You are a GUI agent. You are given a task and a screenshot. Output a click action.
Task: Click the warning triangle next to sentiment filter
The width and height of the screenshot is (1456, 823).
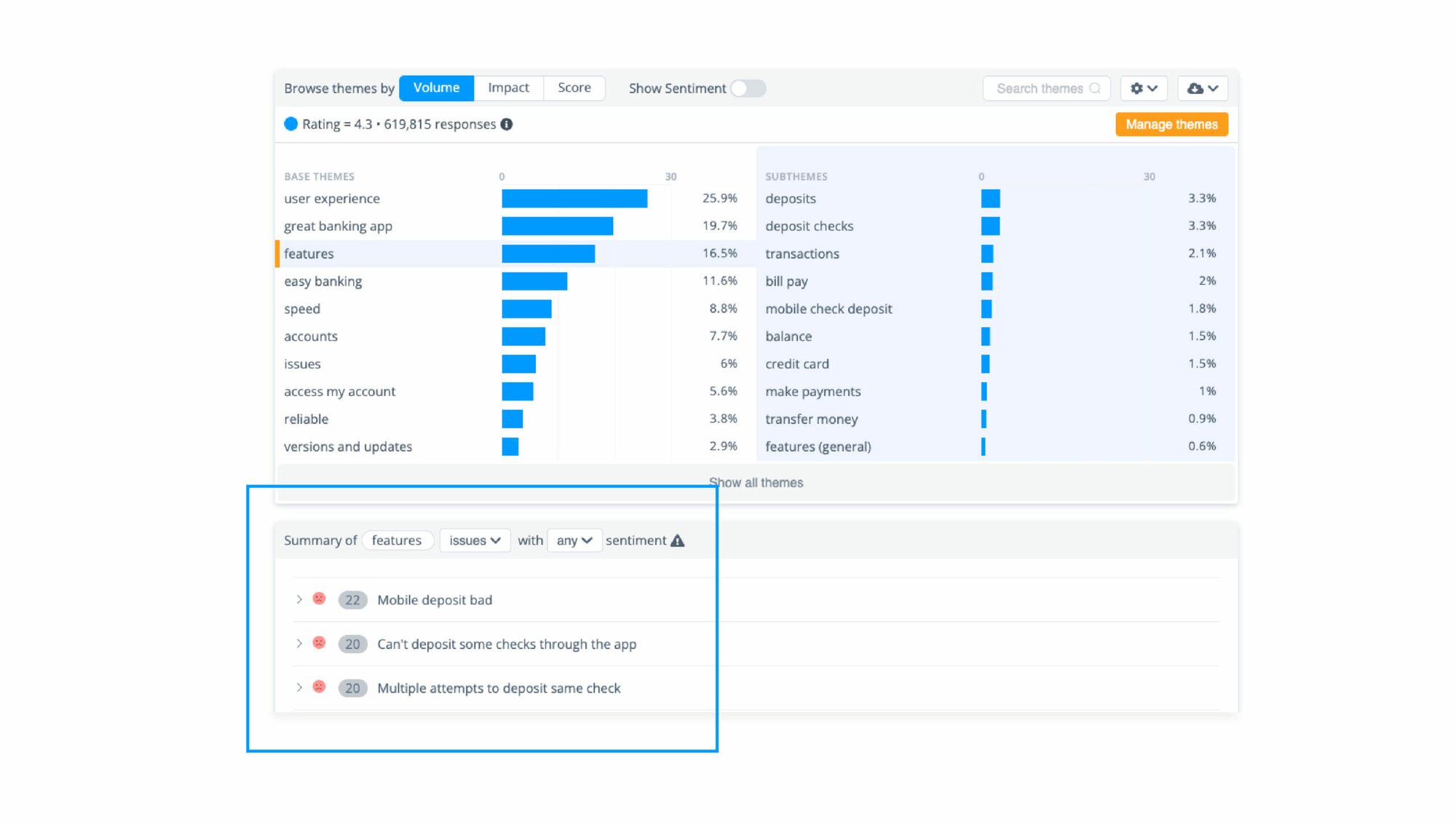tap(678, 540)
